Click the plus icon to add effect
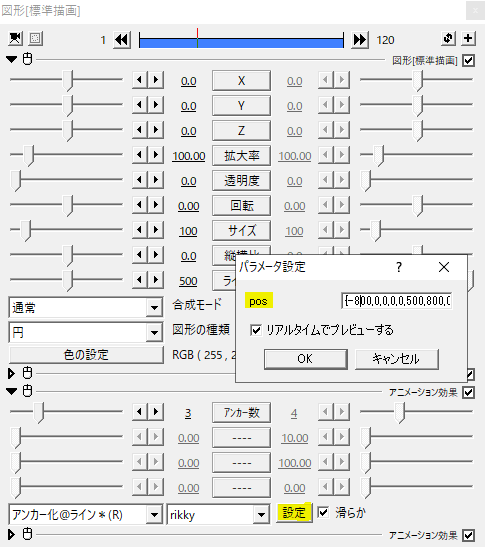Image resolution: width=485 pixels, height=547 pixels. [468, 38]
